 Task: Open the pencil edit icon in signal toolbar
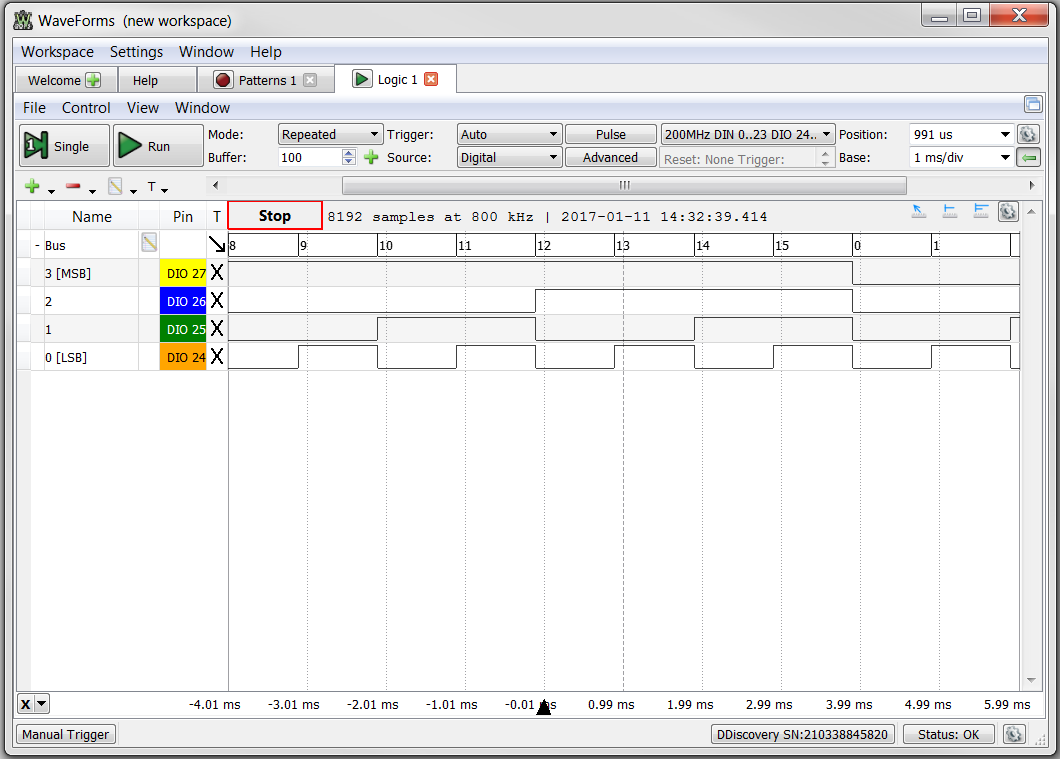(116, 187)
